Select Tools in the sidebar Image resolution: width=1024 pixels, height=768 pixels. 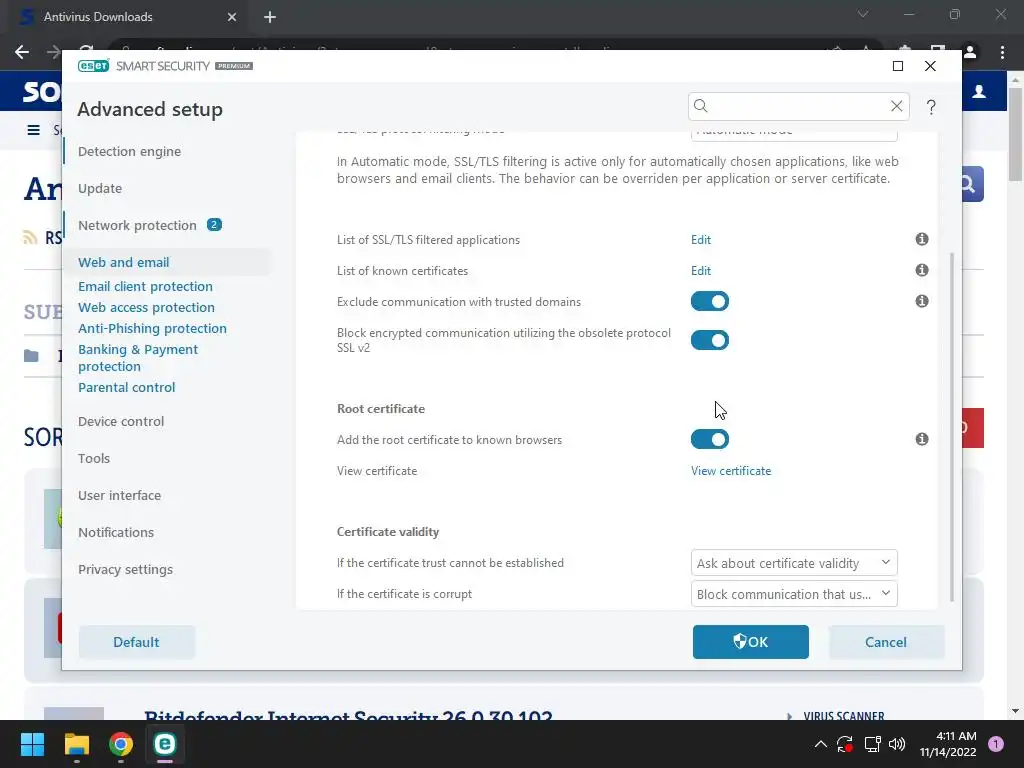94,458
